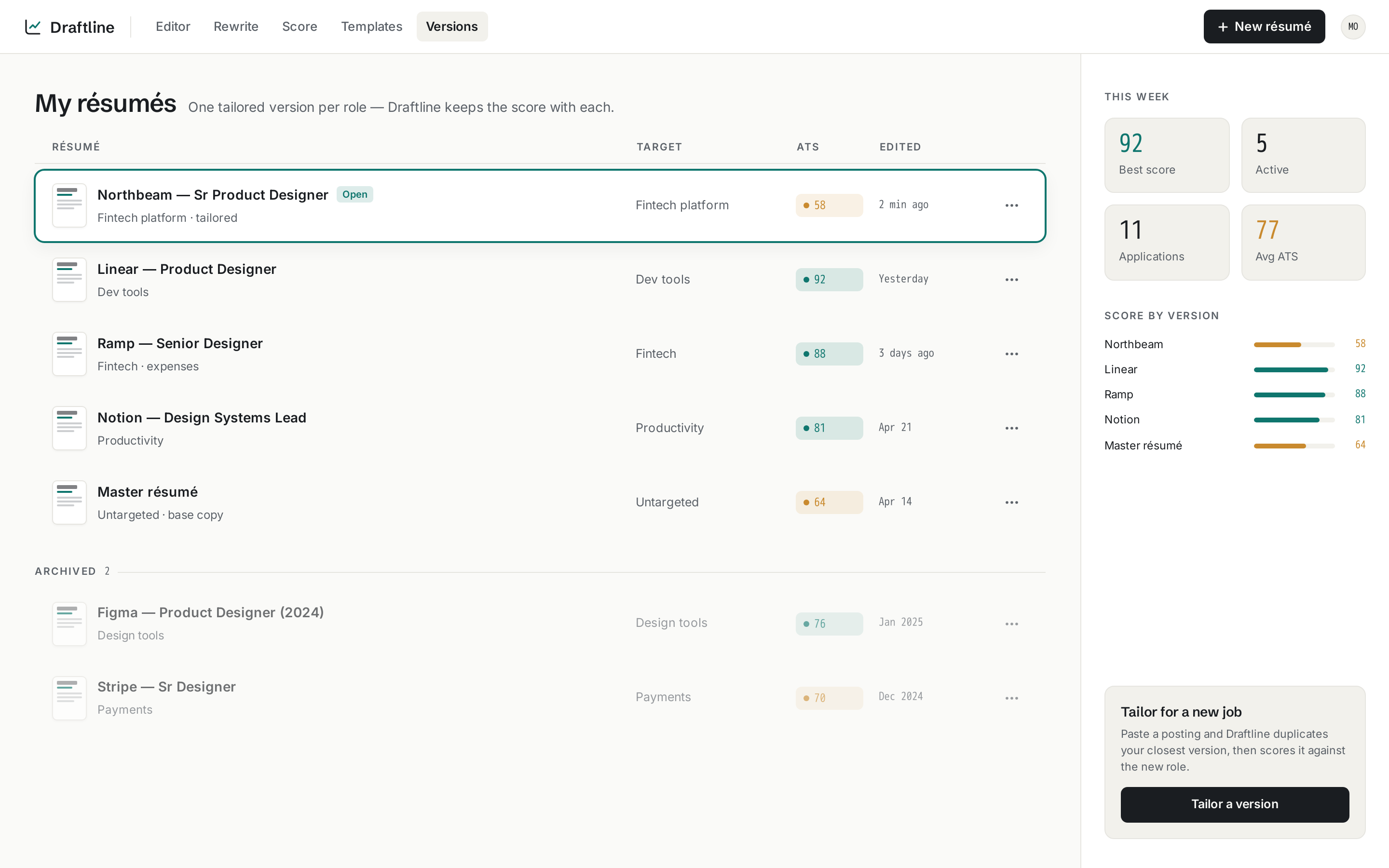The width and height of the screenshot is (1389, 868).
Task: Click Master résumé ATS score 64 badge
Action: point(829,502)
